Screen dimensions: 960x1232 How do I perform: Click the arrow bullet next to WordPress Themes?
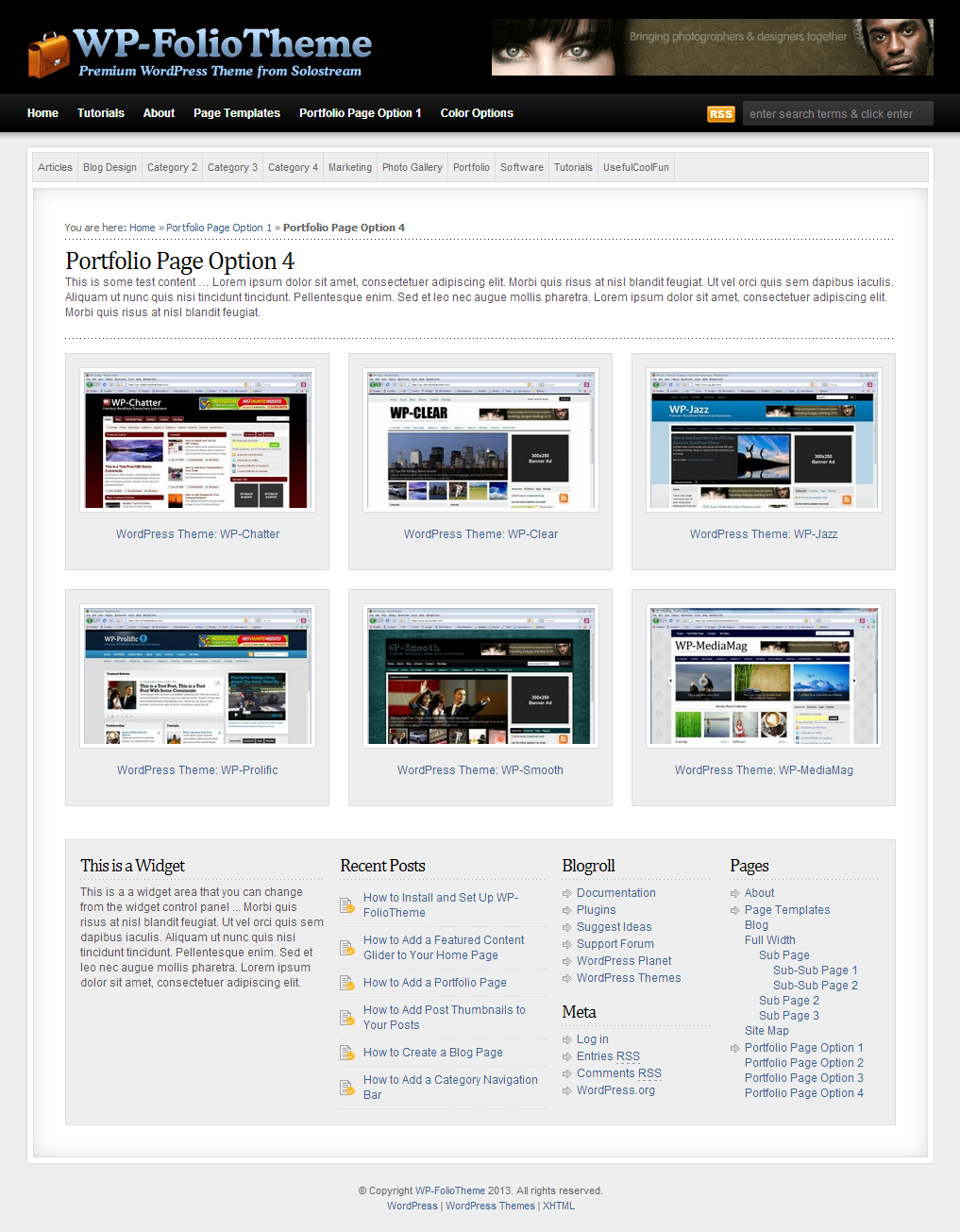[567, 978]
